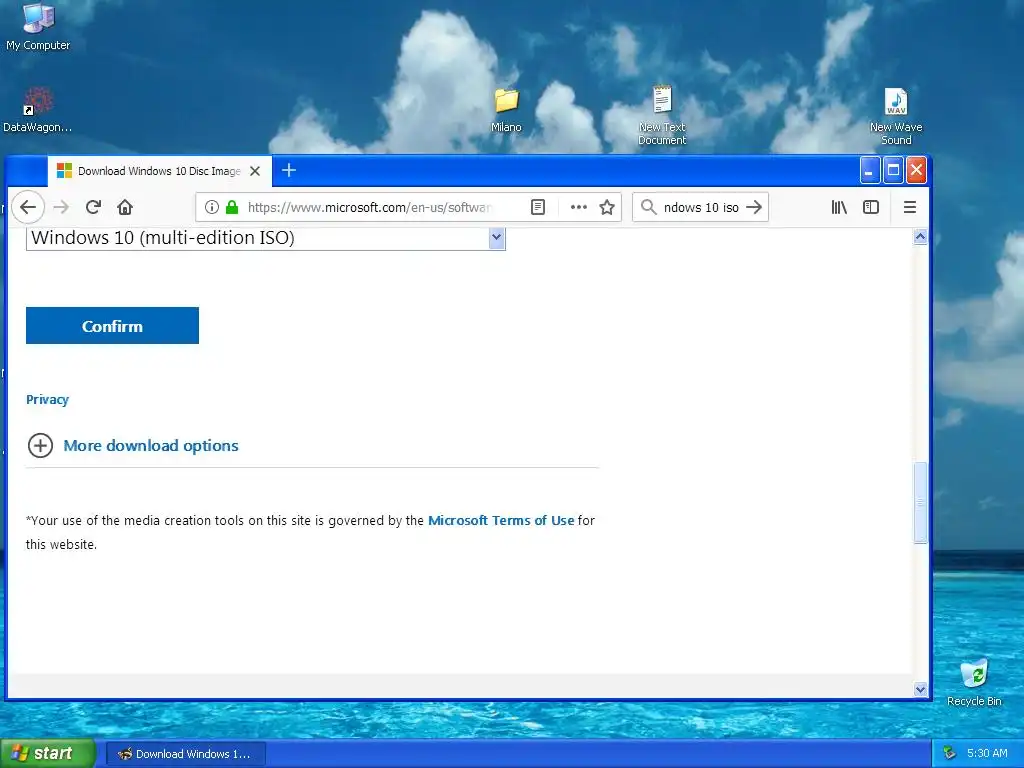Open Microsoft Terms of Use link
This screenshot has width=1024, height=768.
pos(501,520)
